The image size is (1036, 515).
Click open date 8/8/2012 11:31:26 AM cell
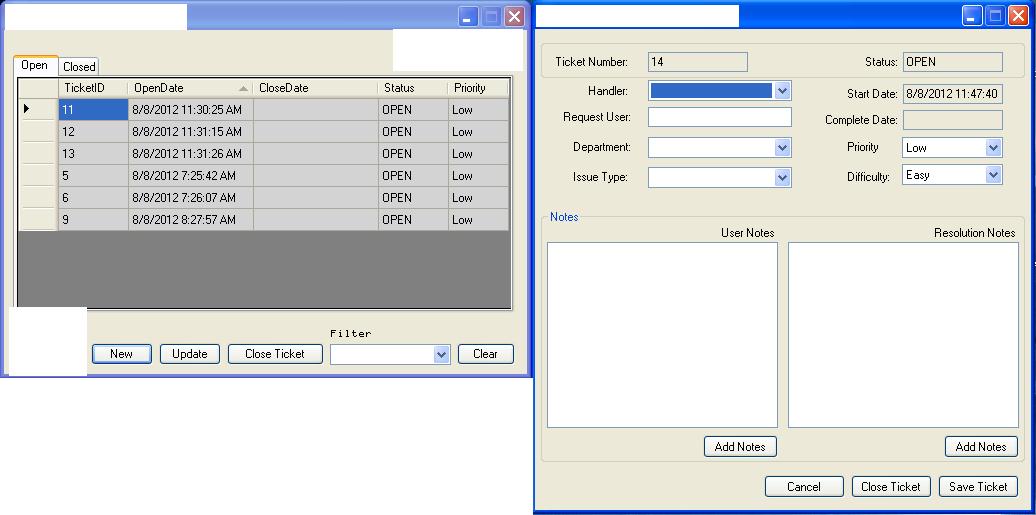190,153
